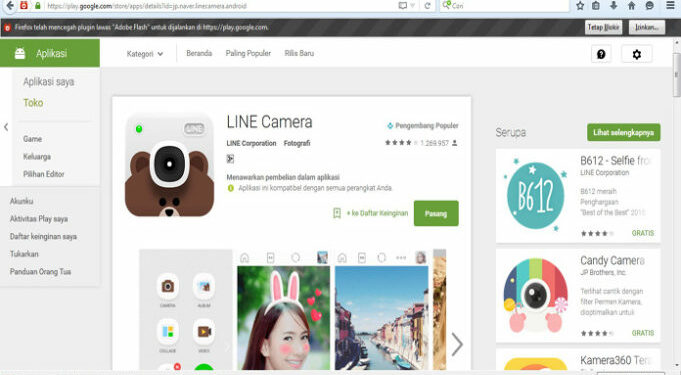Open the canal city screenshot

[x=381, y=318]
